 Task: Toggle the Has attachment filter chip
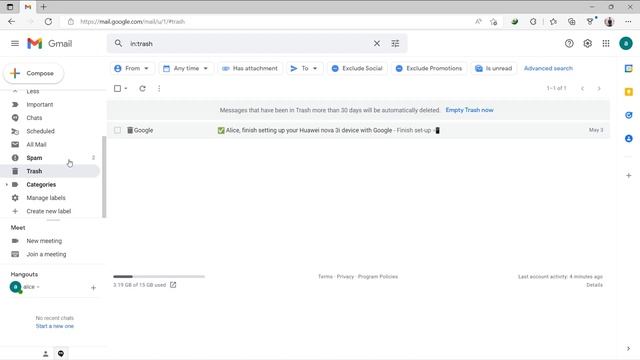250,68
